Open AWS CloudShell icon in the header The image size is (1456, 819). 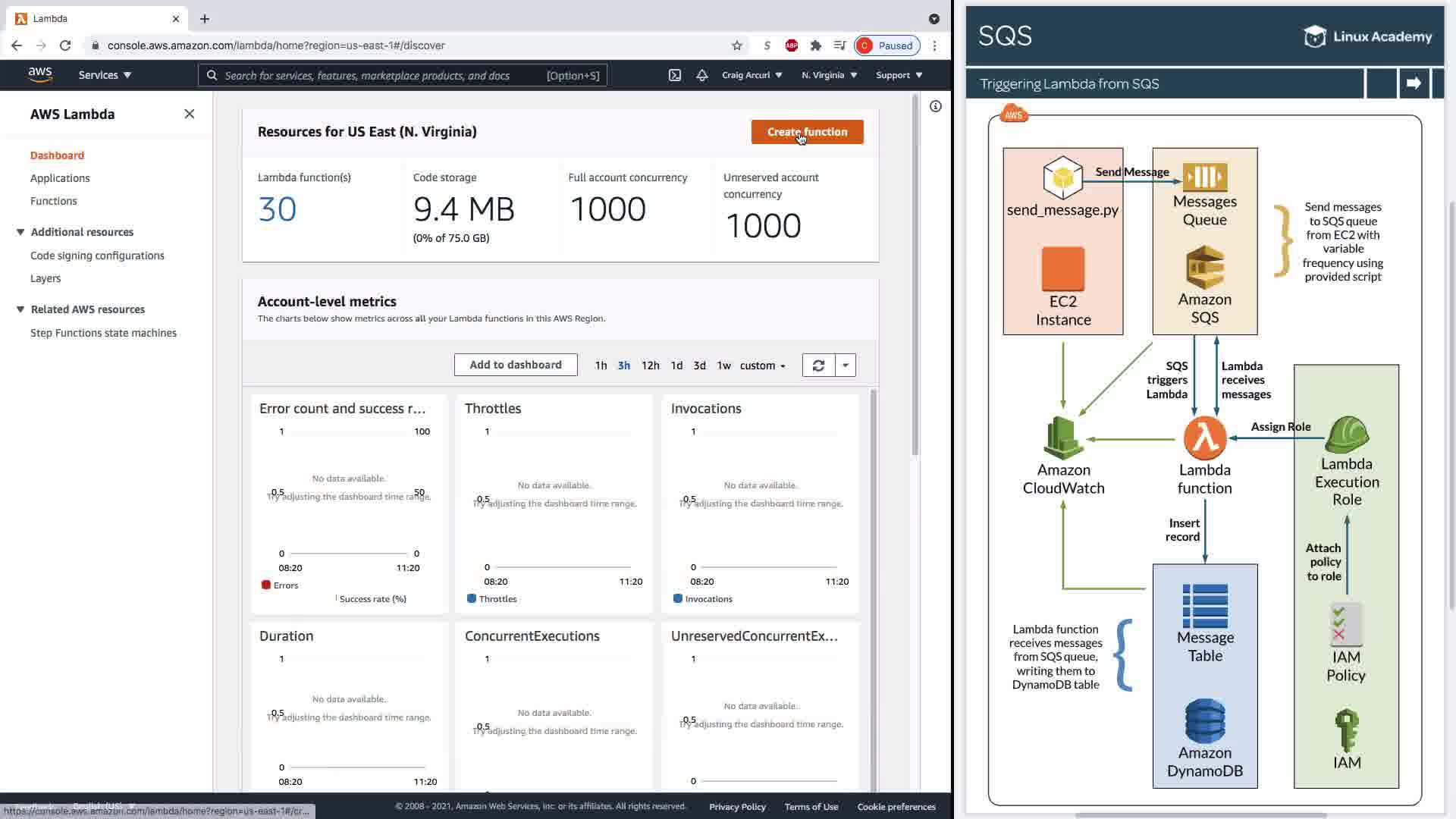(x=674, y=75)
